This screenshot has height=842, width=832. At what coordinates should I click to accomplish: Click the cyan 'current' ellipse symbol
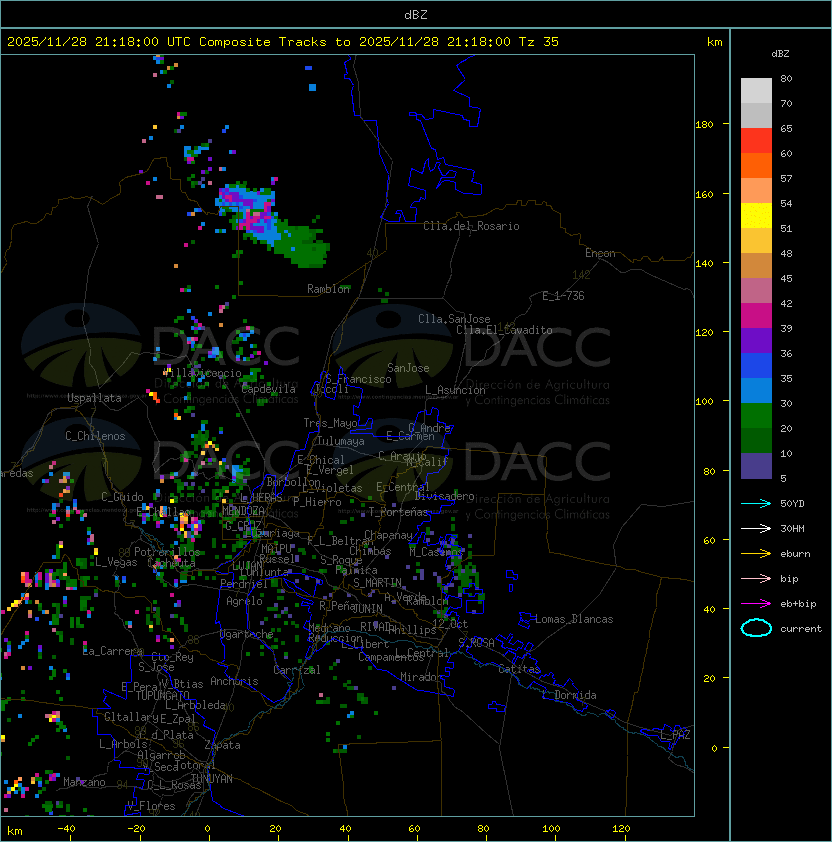click(756, 628)
